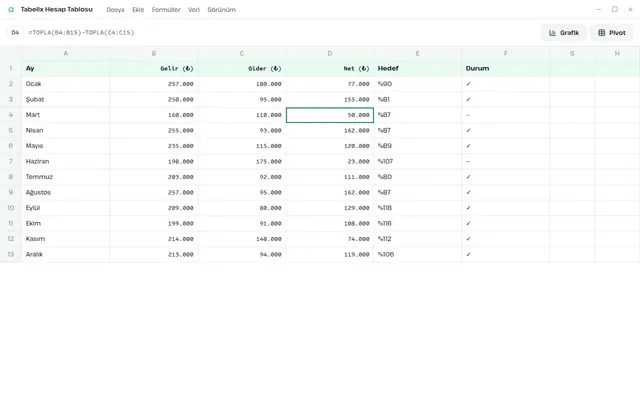Select column F header
640x400 pixels.
click(505, 53)
